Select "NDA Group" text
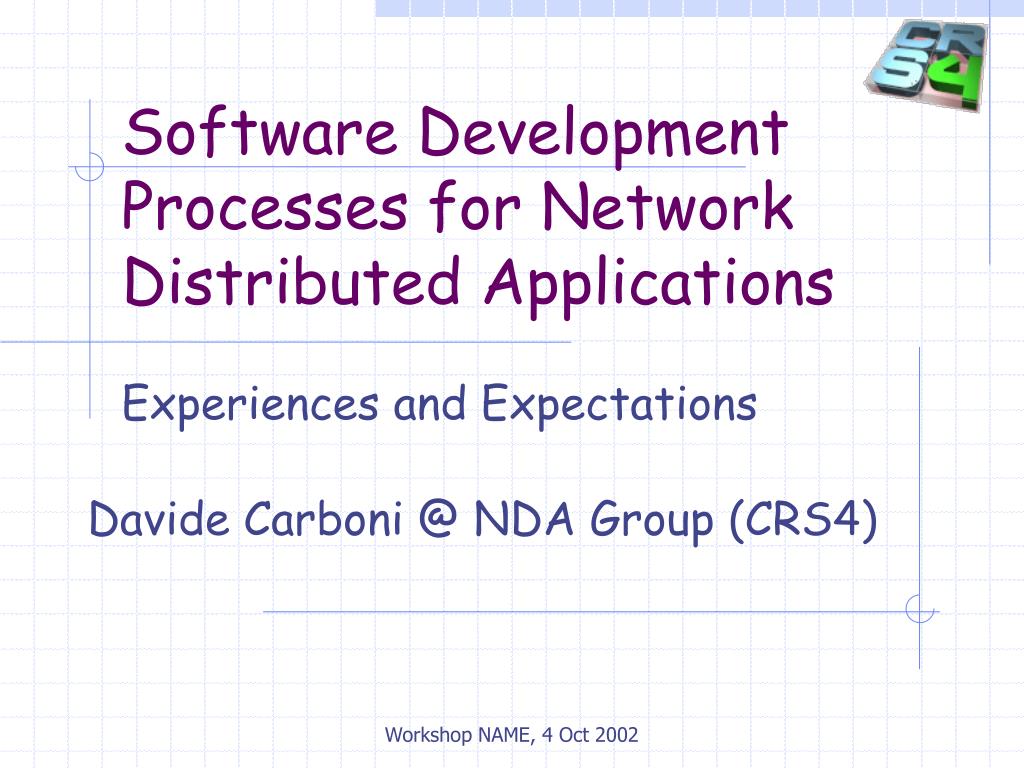This screenshot has width=1024, height=768. click(594, 521)
